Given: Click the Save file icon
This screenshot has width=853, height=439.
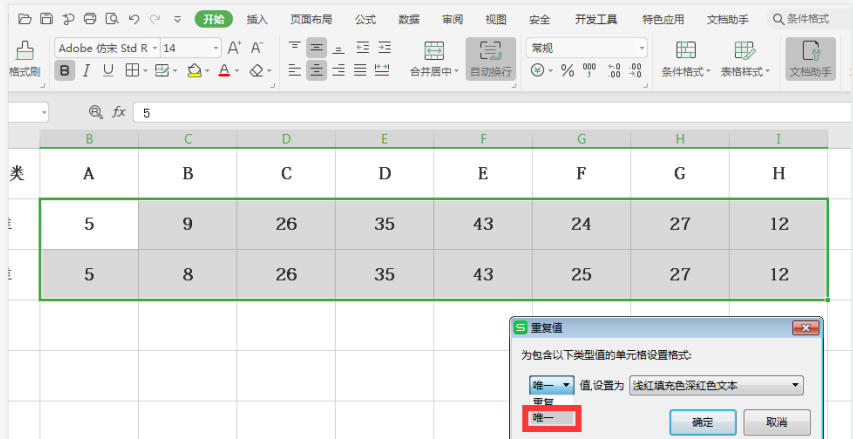Looking at the screenshot, I should [x=46, y=19].
